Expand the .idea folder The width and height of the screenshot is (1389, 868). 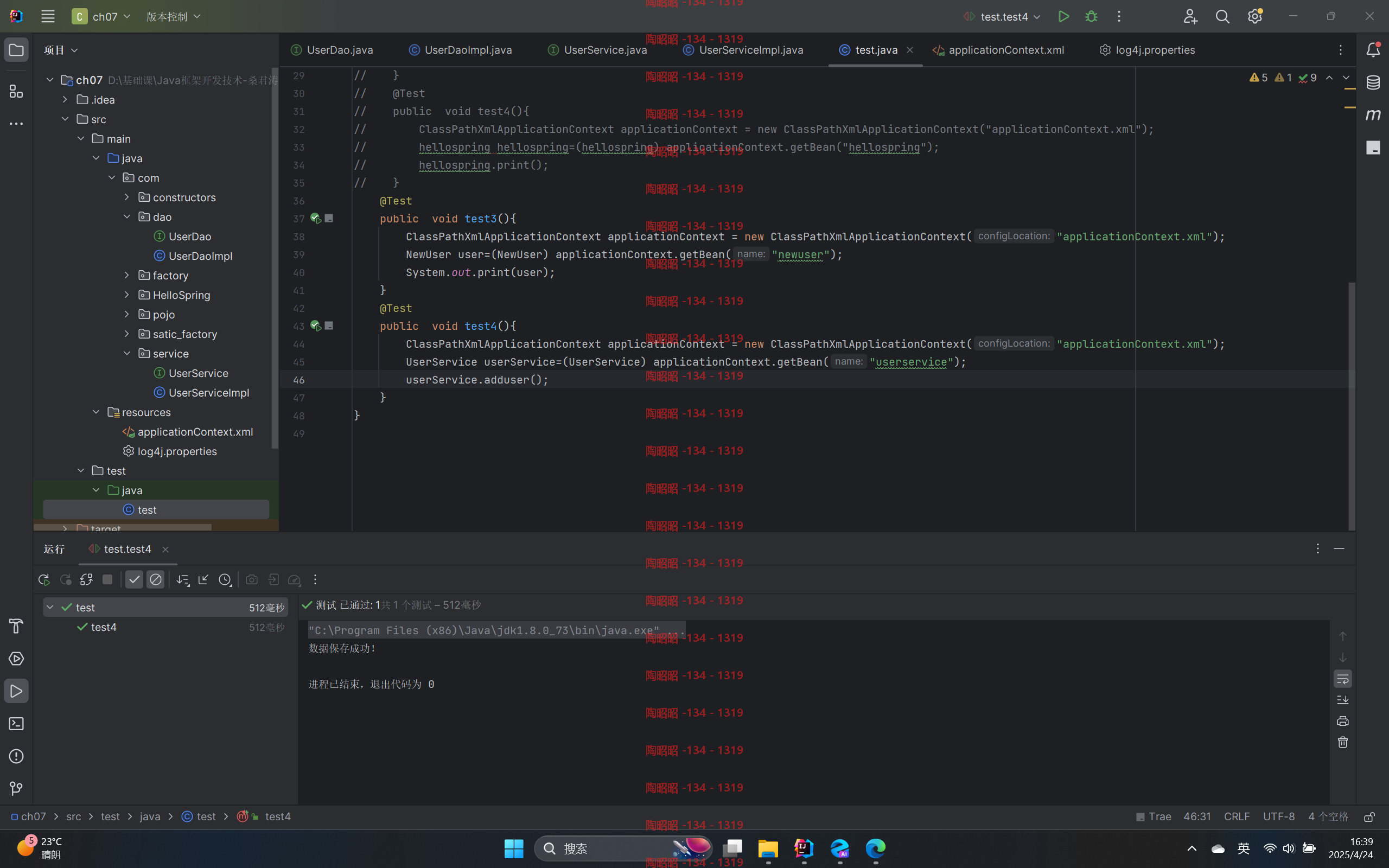65,99
